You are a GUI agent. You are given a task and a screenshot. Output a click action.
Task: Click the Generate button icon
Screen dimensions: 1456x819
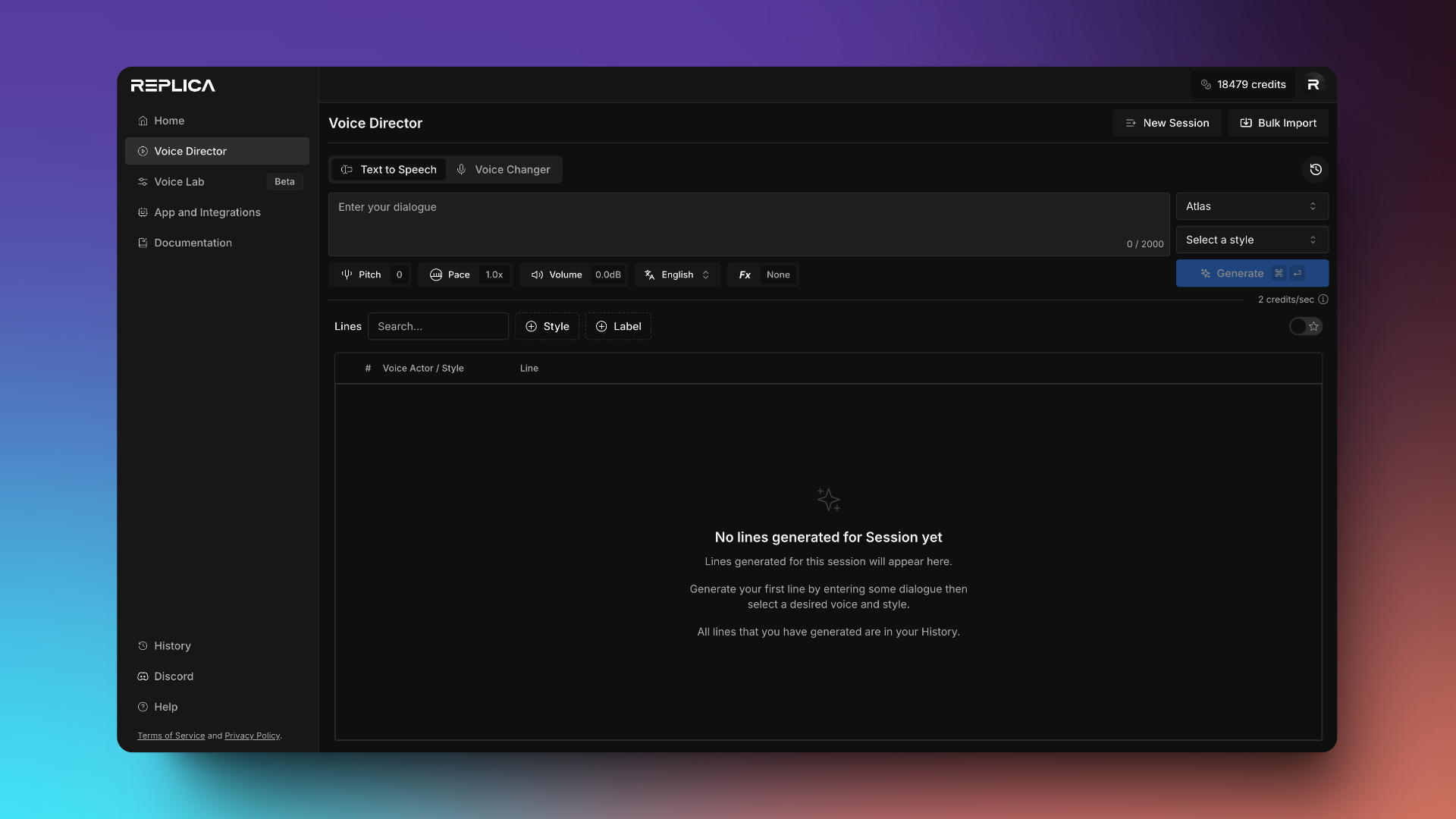(1205, 273)
